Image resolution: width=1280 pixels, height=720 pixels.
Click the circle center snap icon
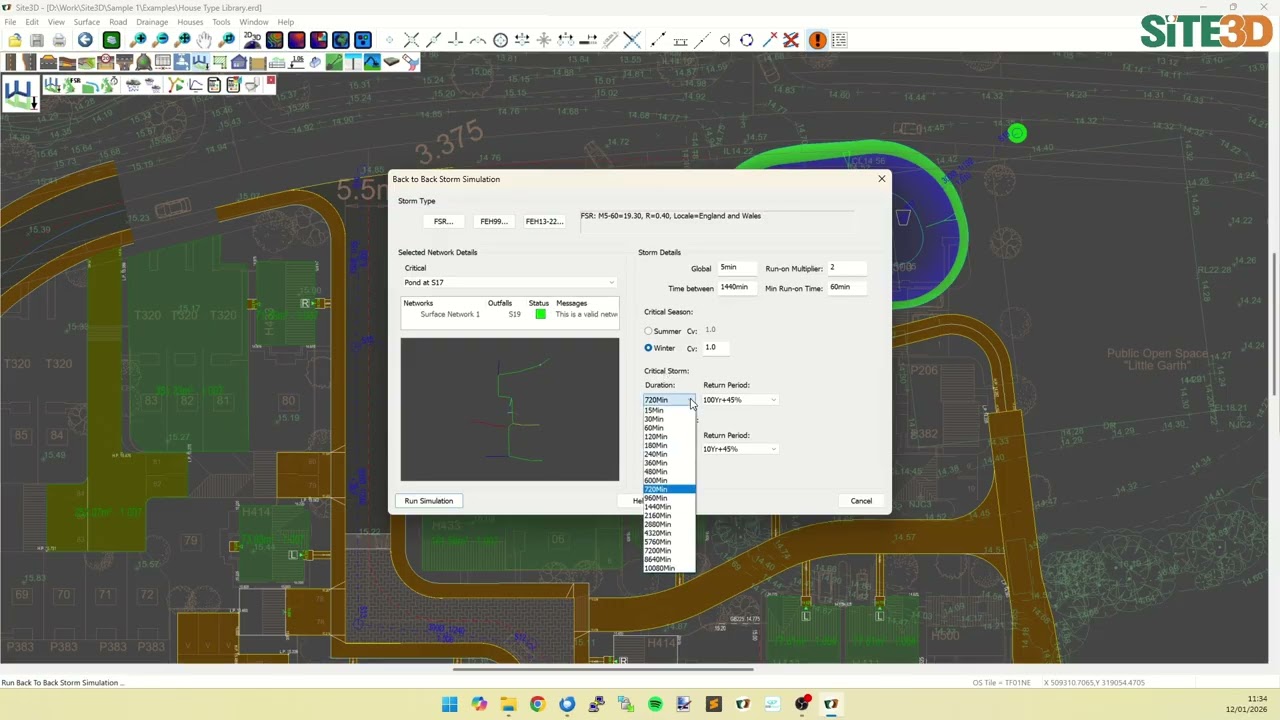501,40
